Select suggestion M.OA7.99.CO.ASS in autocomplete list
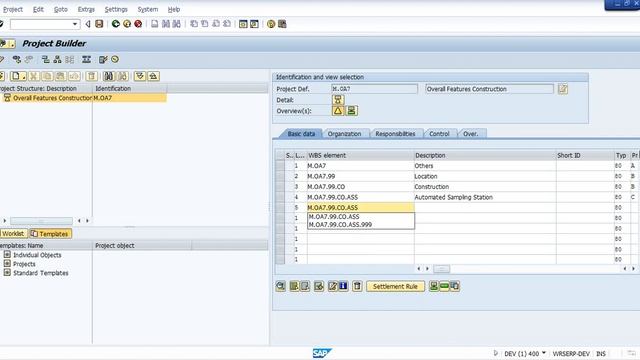The height and width of the screenshot is (360, 640). point(361,217)
